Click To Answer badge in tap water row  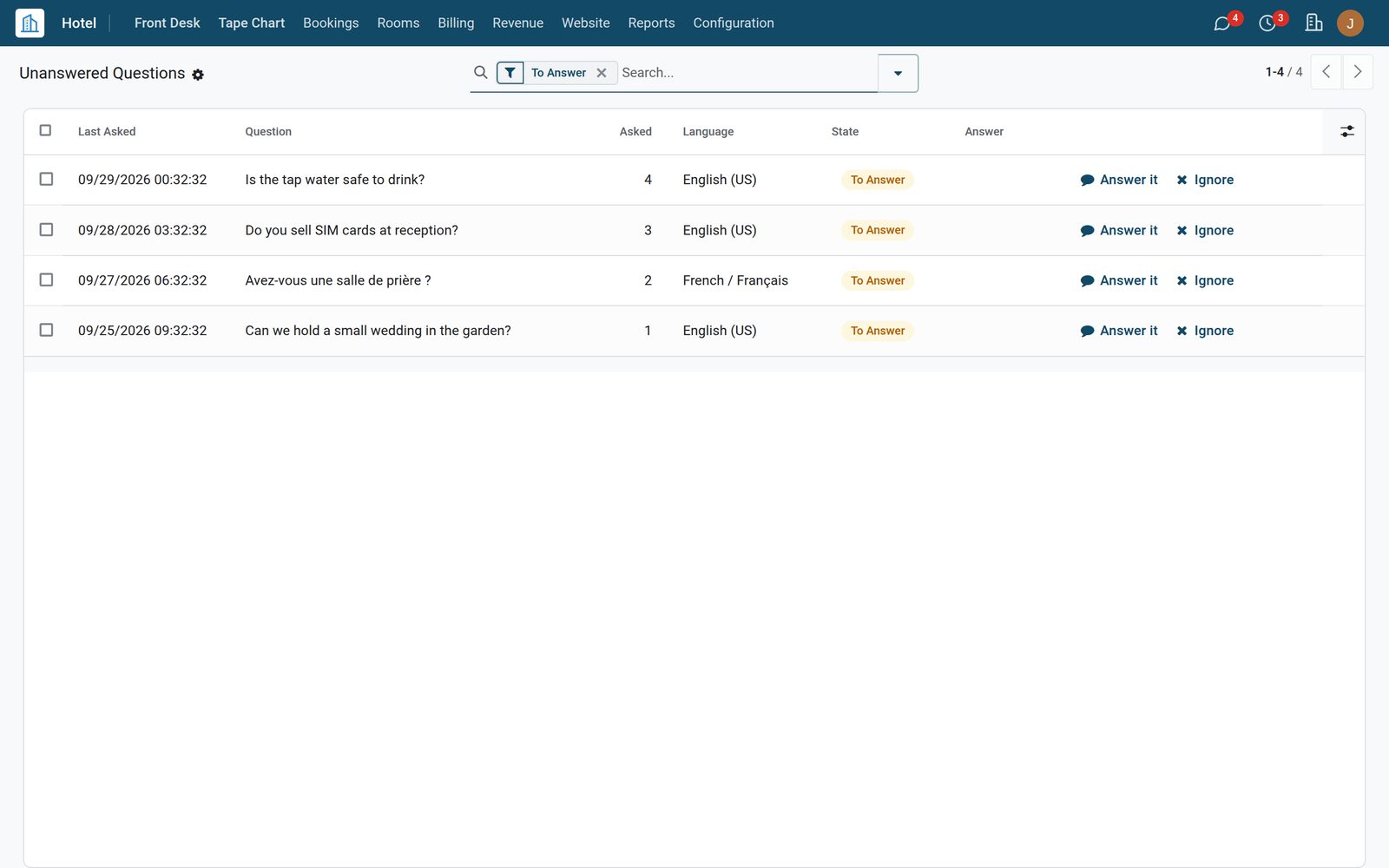tap(878, 180)
